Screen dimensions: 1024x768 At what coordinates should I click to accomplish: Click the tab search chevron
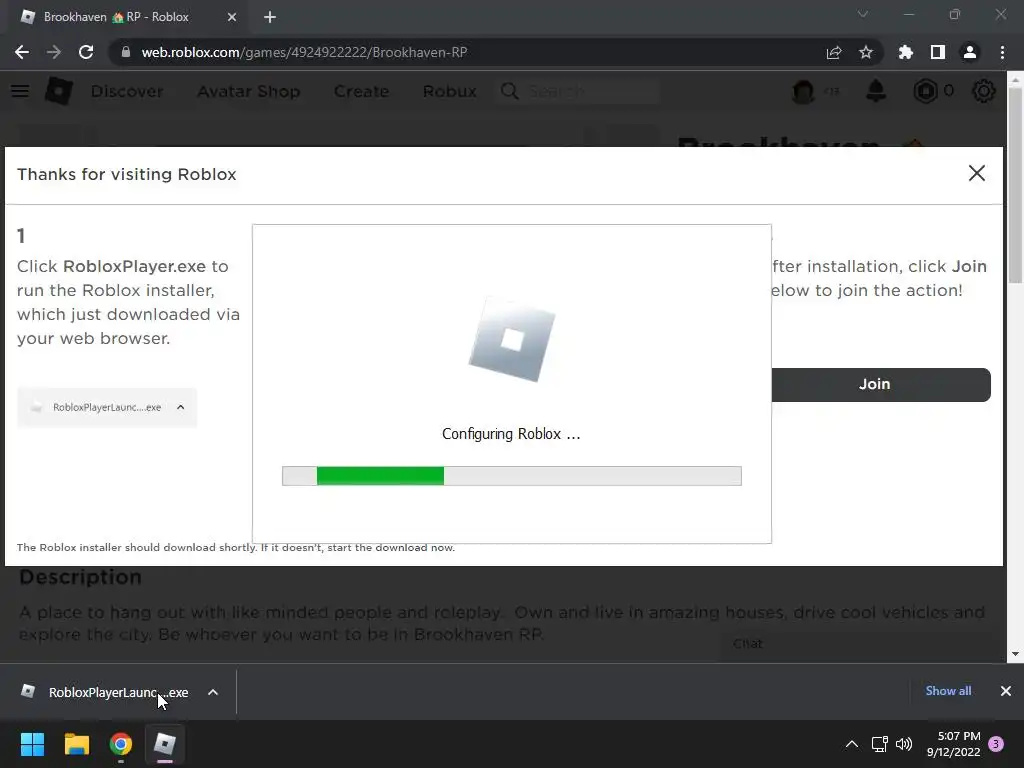point(862,14)
